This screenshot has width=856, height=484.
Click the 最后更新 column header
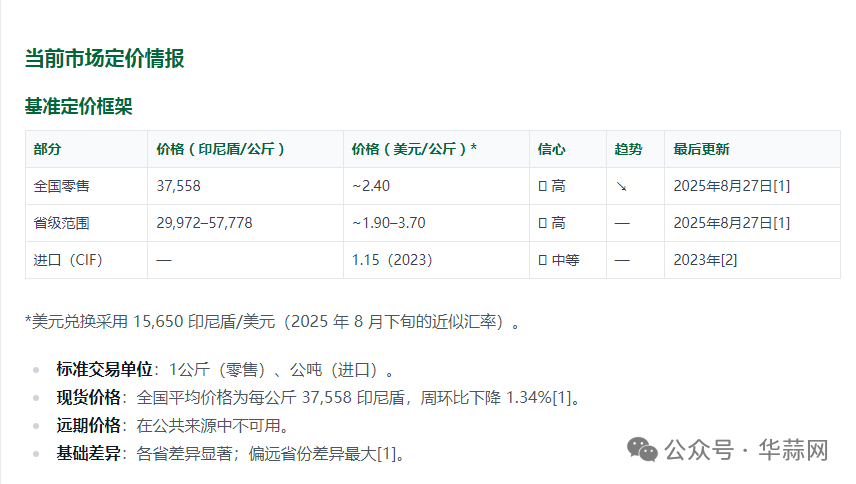click(x=701, y=149)
